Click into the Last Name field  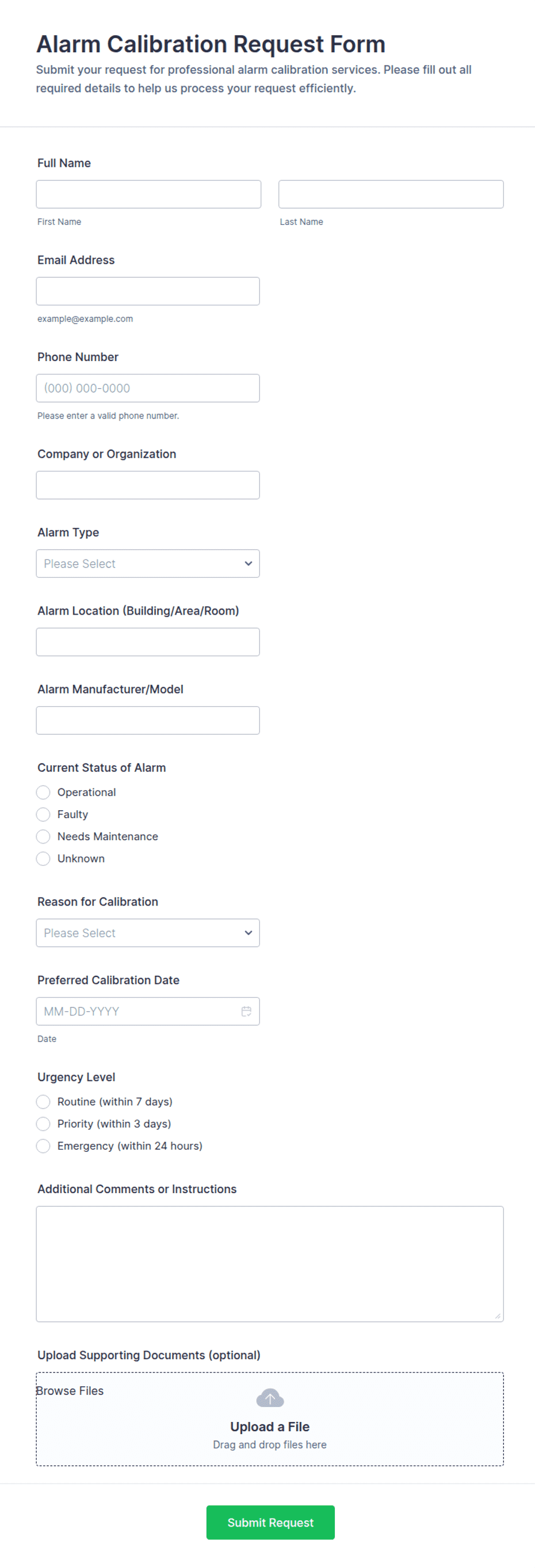[x=391, y=194]
